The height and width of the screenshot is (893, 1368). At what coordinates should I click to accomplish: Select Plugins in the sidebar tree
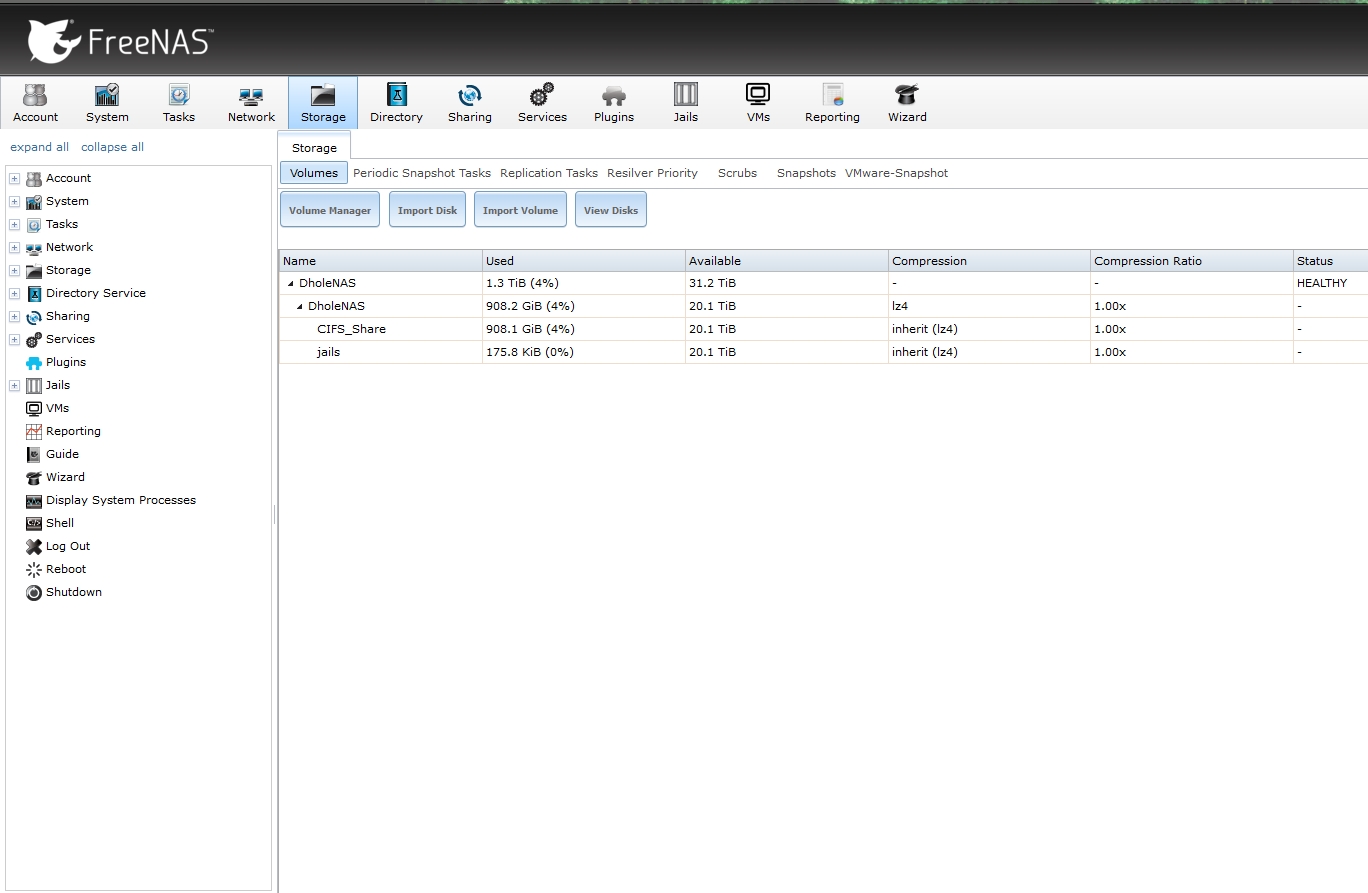pos(66,362)
